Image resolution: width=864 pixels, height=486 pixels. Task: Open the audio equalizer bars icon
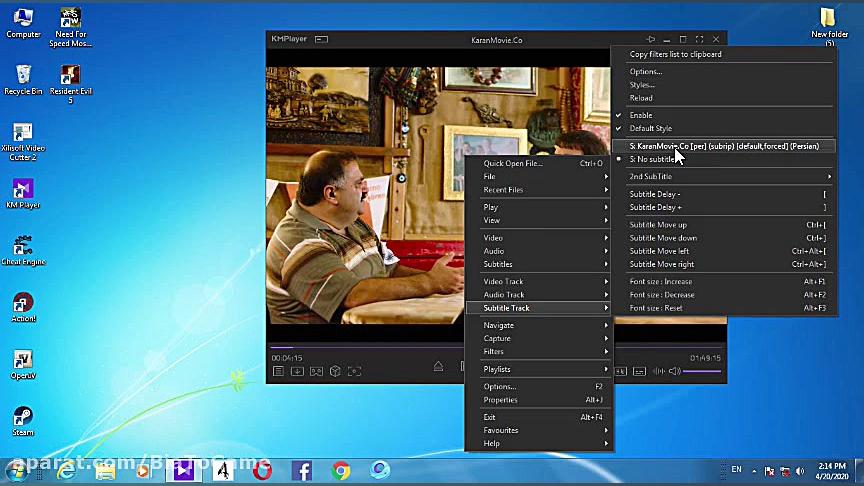tap(658, 371)
